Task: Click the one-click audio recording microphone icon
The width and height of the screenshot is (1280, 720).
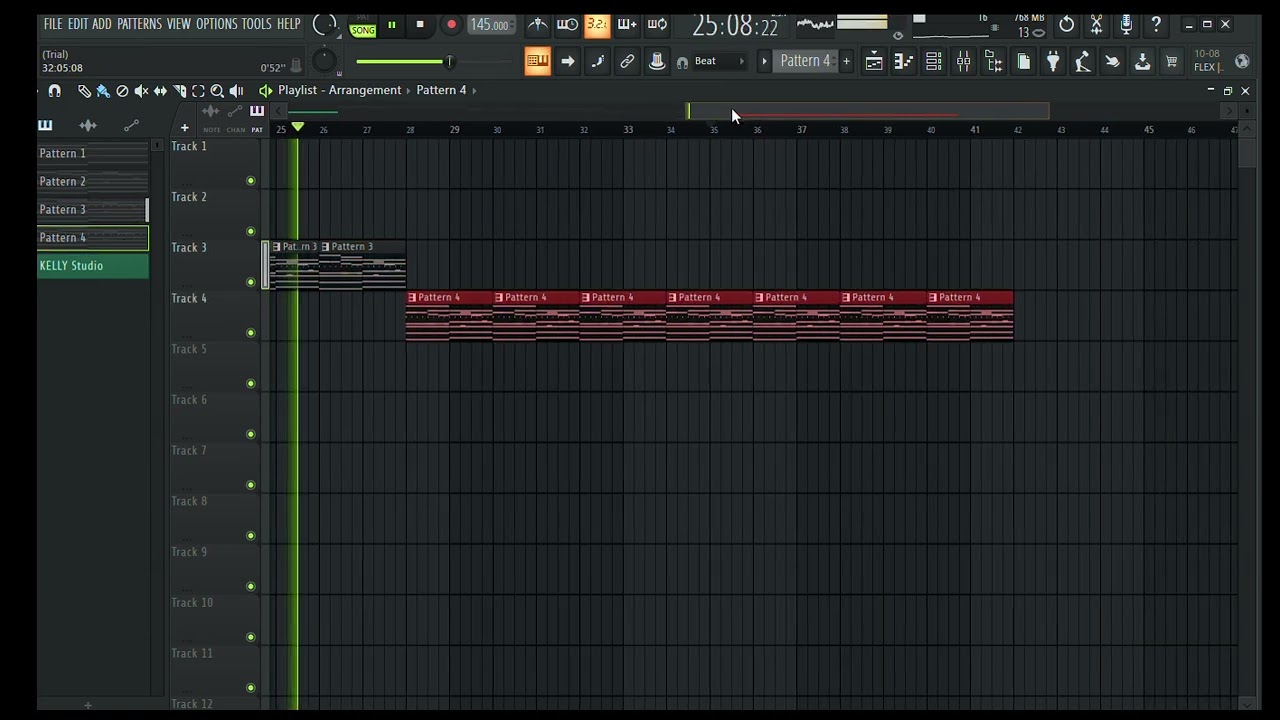Action: point(1126,25)
